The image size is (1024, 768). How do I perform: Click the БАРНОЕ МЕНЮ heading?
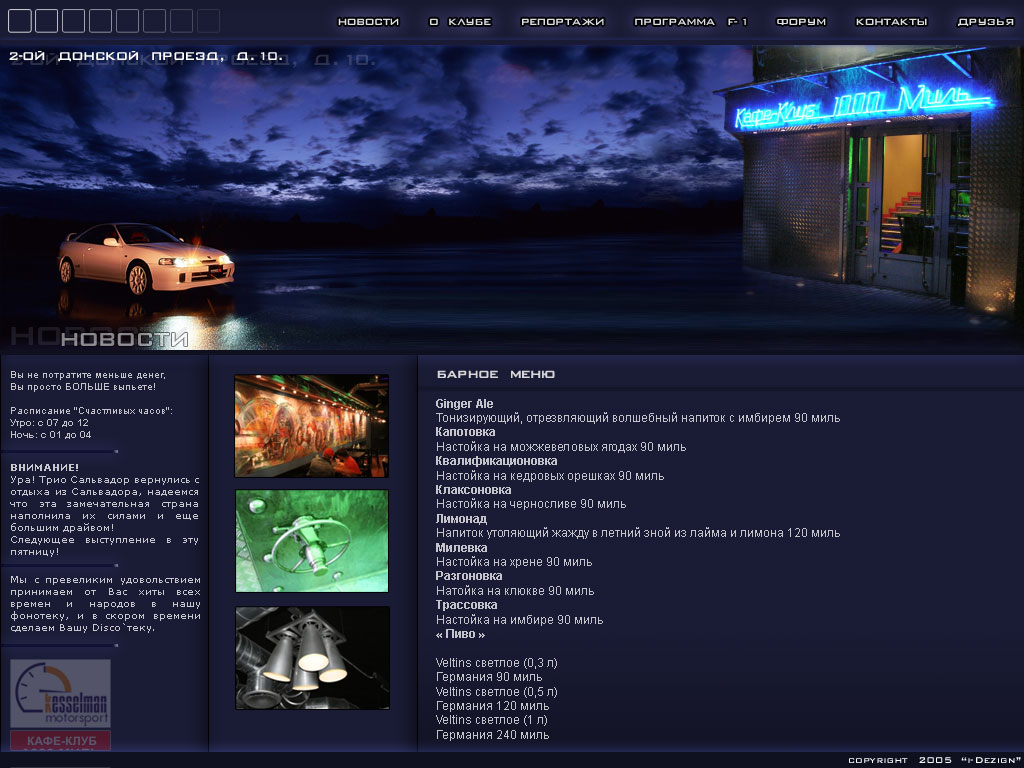coord(496,374)
